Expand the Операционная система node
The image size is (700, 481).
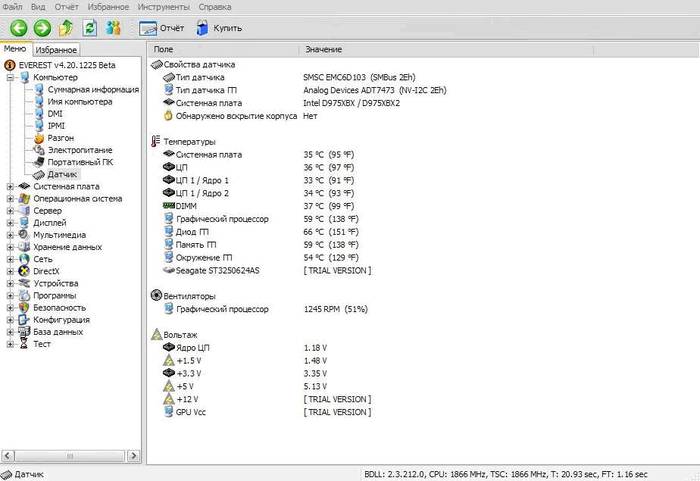click(x=10, y=198)
